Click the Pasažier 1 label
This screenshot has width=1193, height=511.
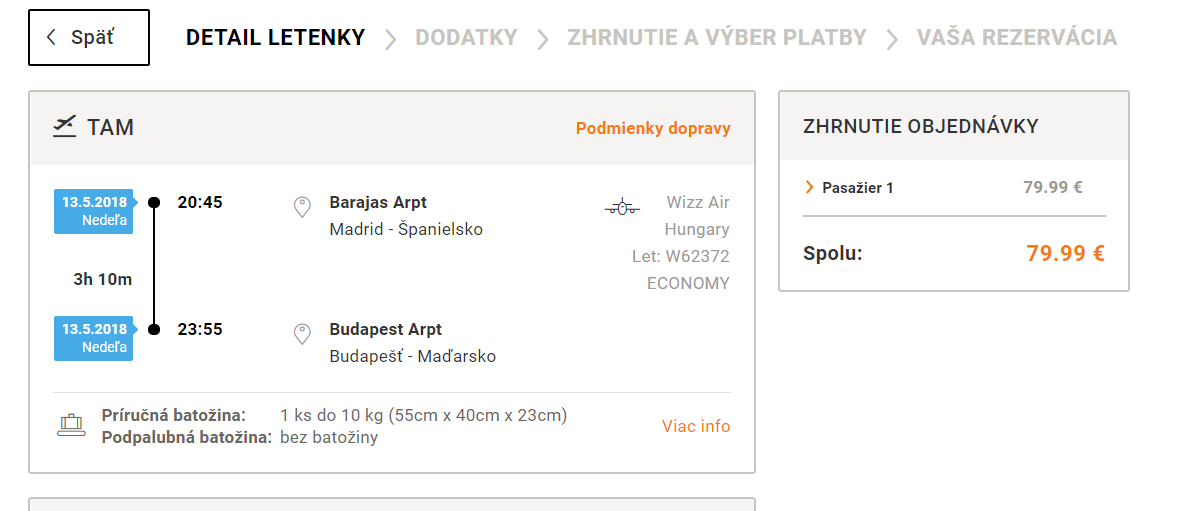point(857,188)
